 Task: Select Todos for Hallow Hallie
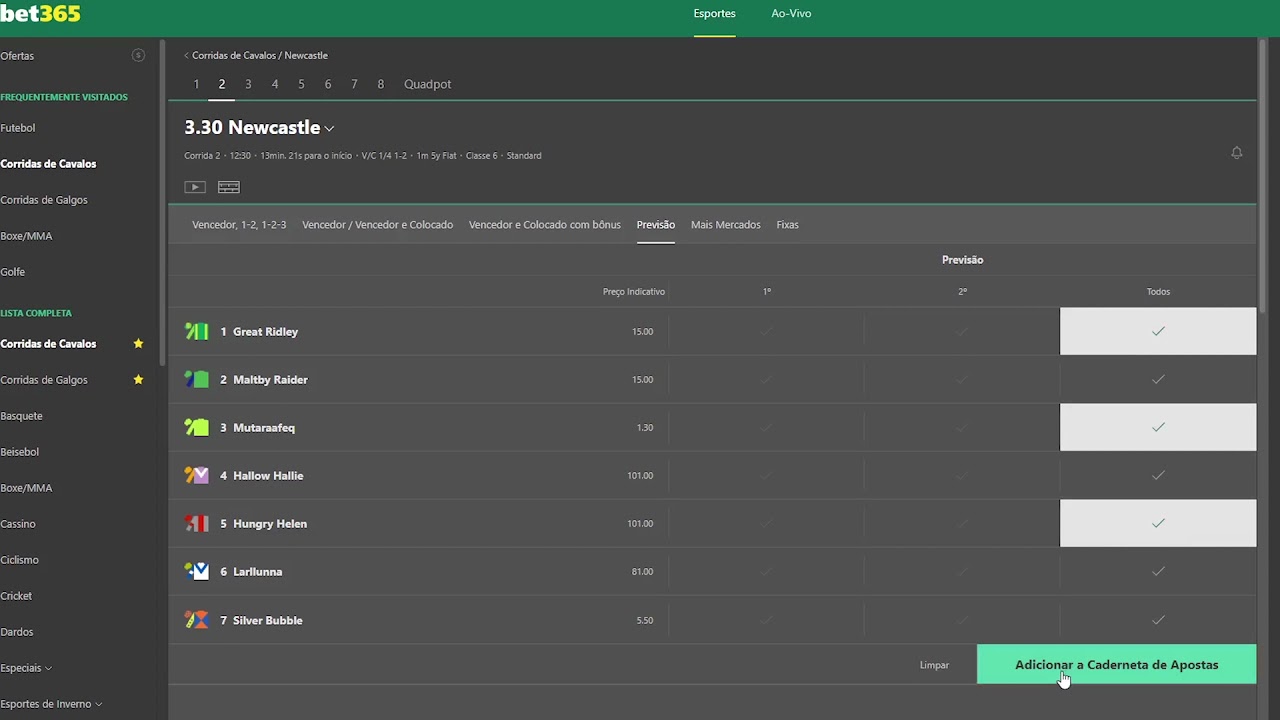(x=1158, y=476)
